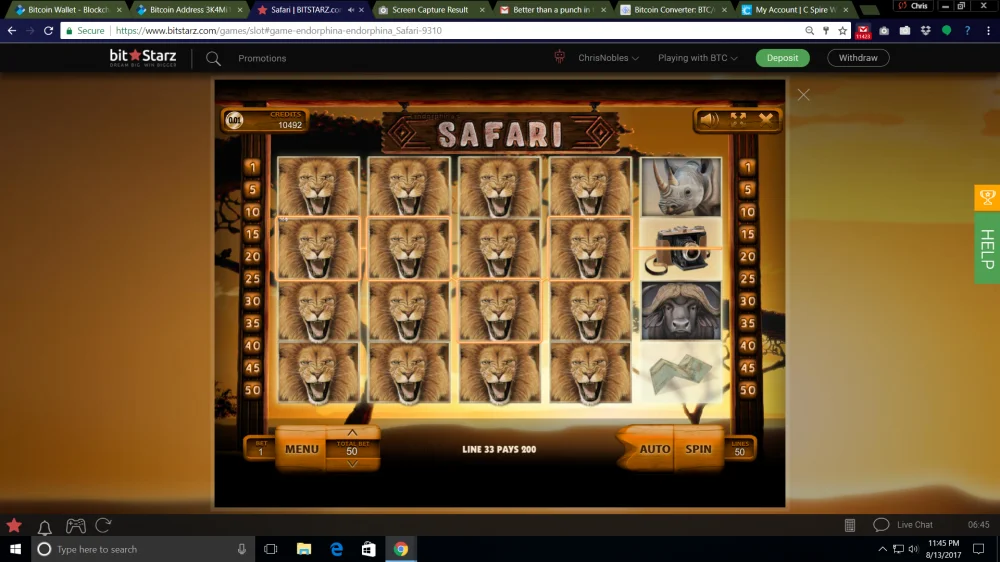Click the red star favorites icon

click(14, 526)
